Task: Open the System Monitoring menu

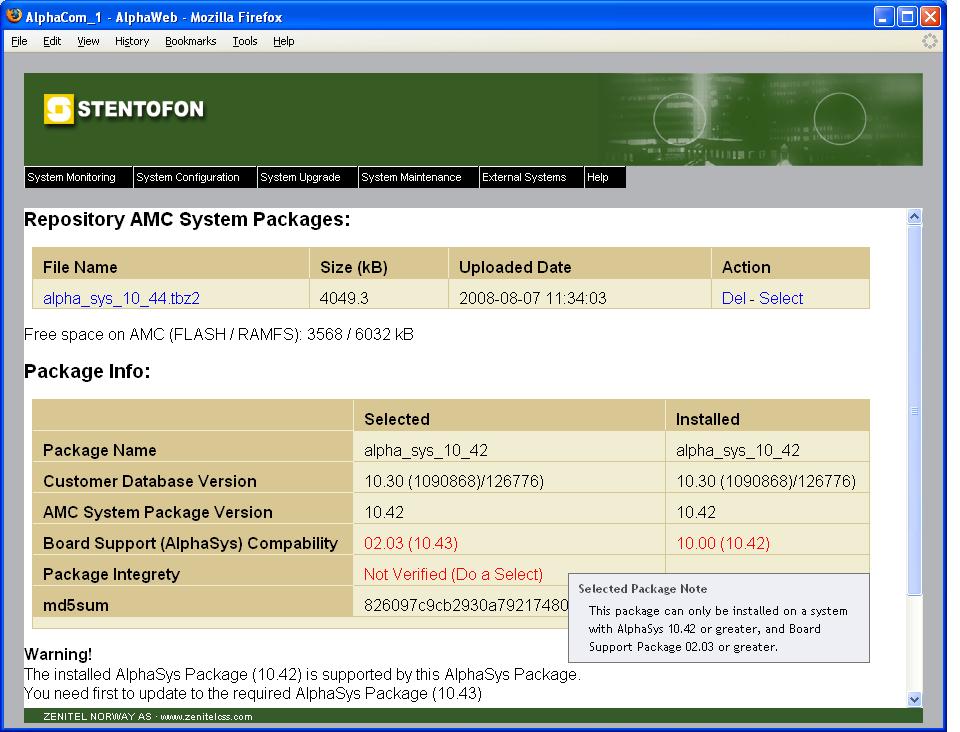Action: [71, 177]
